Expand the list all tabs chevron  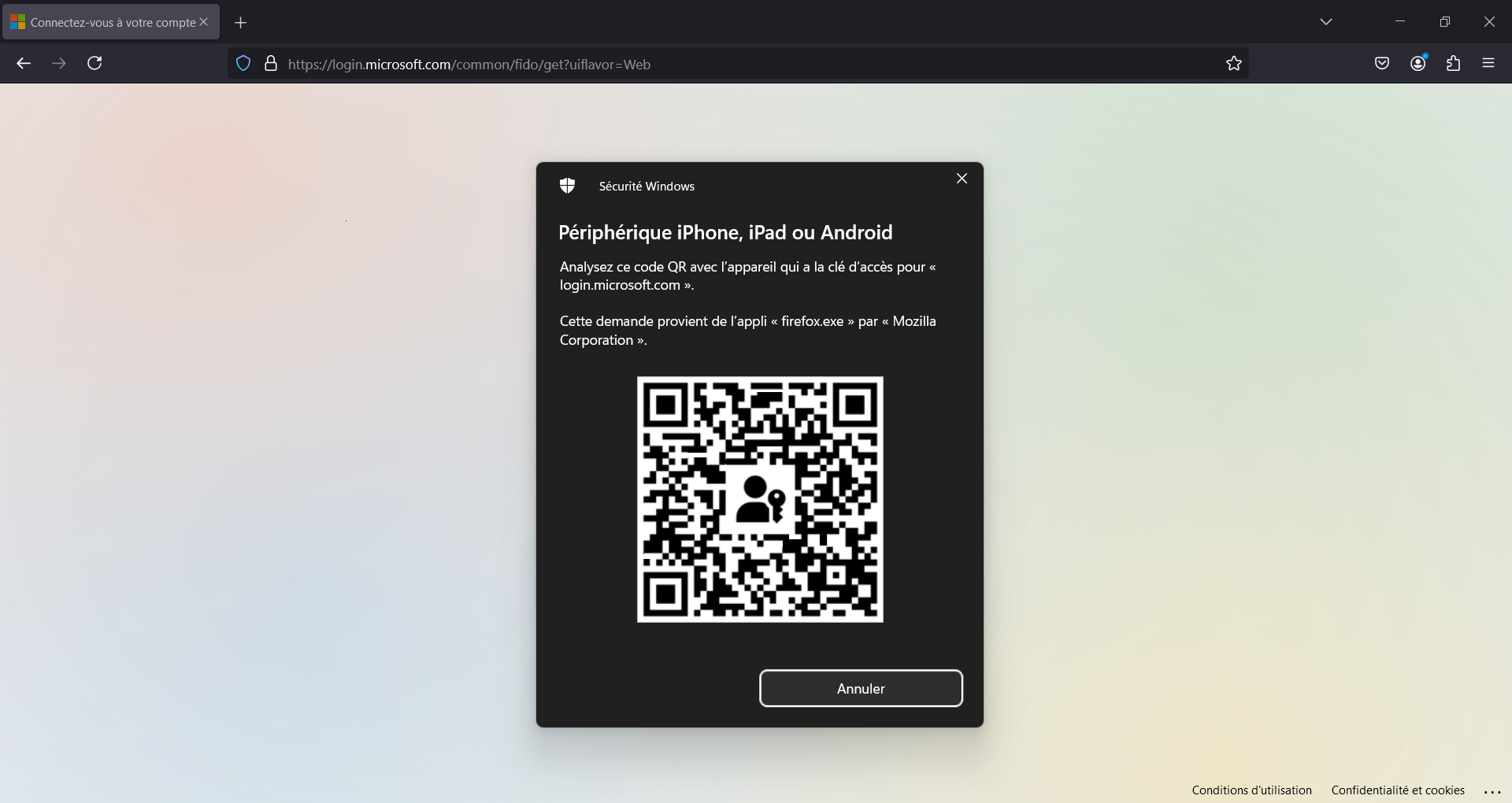tap(1325, 22)
